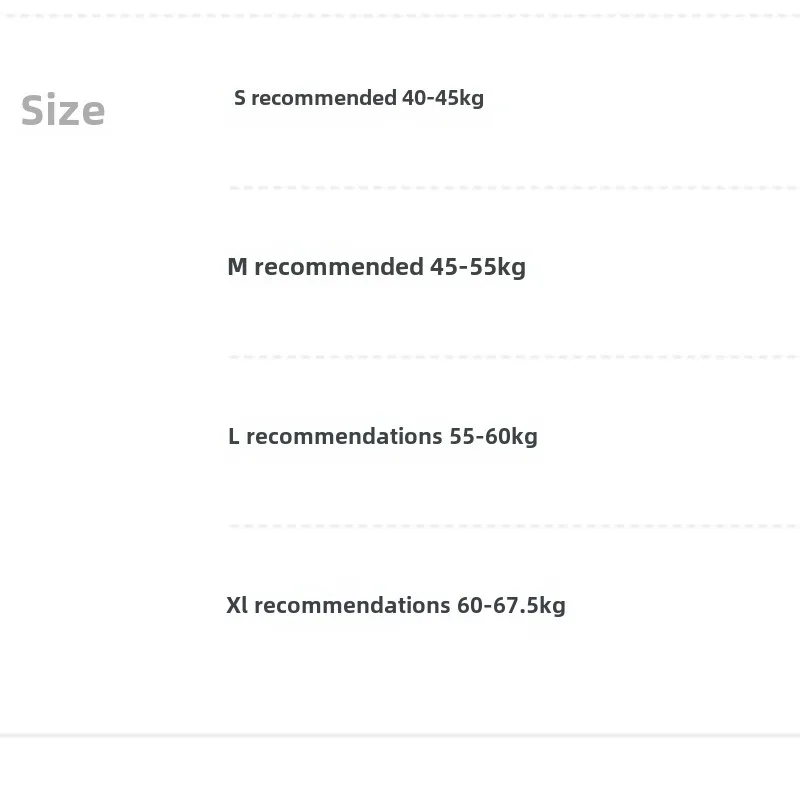
Task: Pick the "Xl recommendations 60-67.5kg" row
Action: point(395,605)
